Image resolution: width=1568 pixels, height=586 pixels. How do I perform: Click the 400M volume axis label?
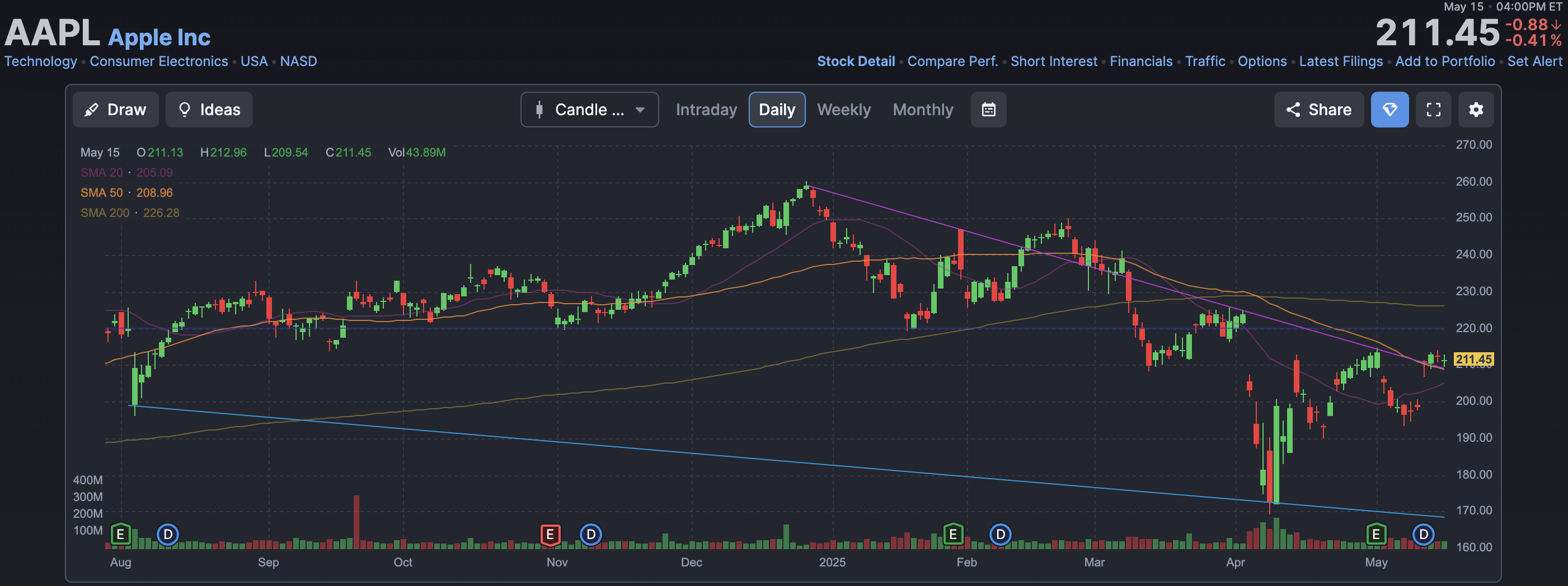tap(88, 480)
